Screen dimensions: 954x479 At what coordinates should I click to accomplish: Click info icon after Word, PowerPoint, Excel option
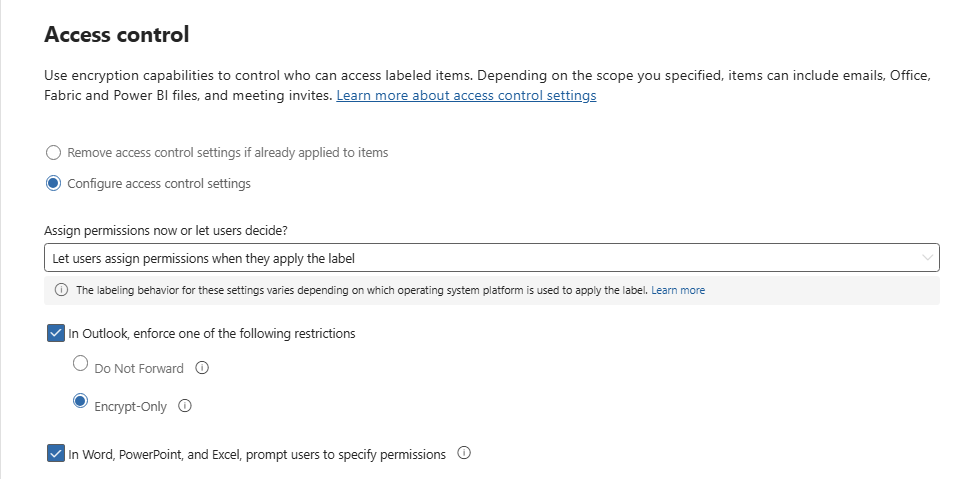pos(463,454)
